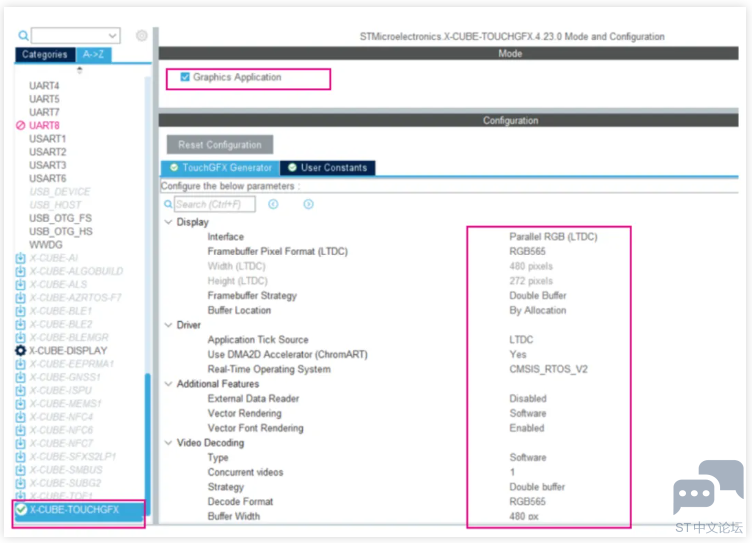Click the X-CUBE-GNSS1 download icon
Viewport: 752px width, 543px height.
point(21,377)
